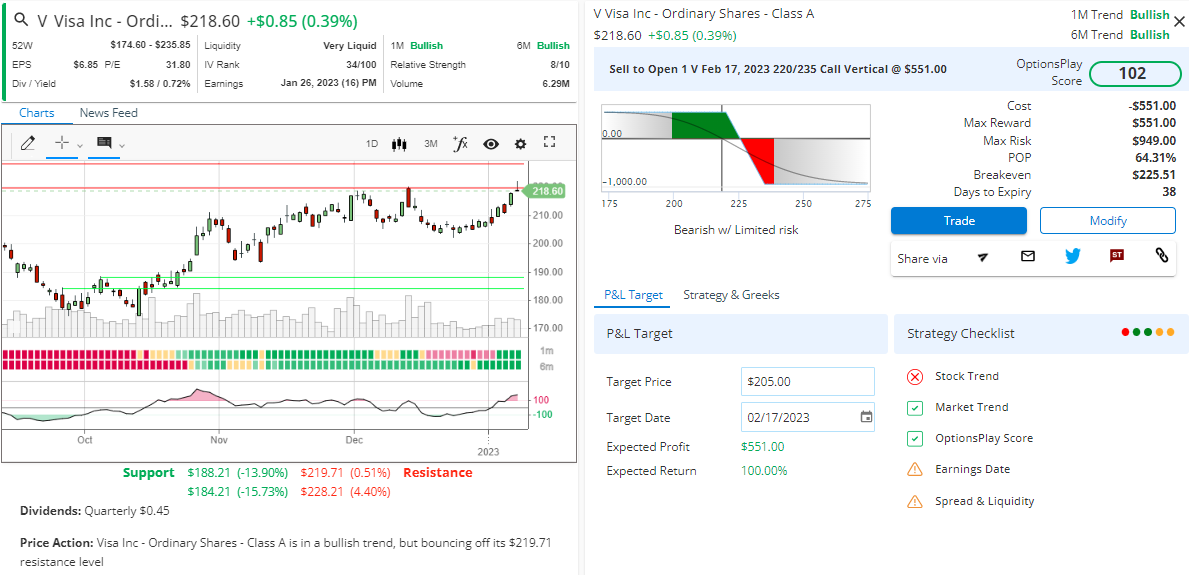
Task: Click the Bearish w/ Limited risk label
Action: pyautogui.click(x=736, y=230)
